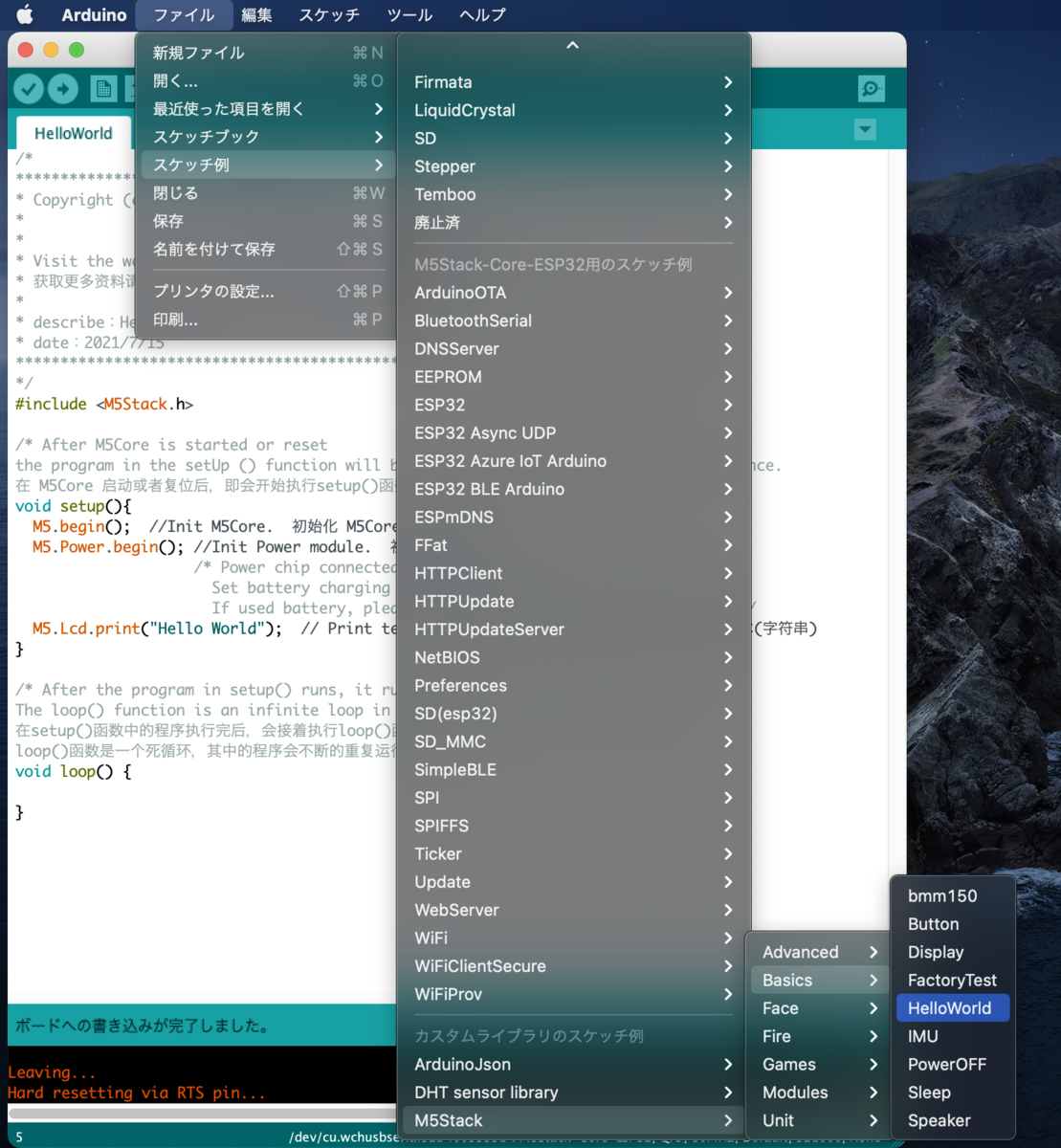1061x1148 pixels.
Task: Open the tab dropdown triangle button
Action: coord(865,130)
